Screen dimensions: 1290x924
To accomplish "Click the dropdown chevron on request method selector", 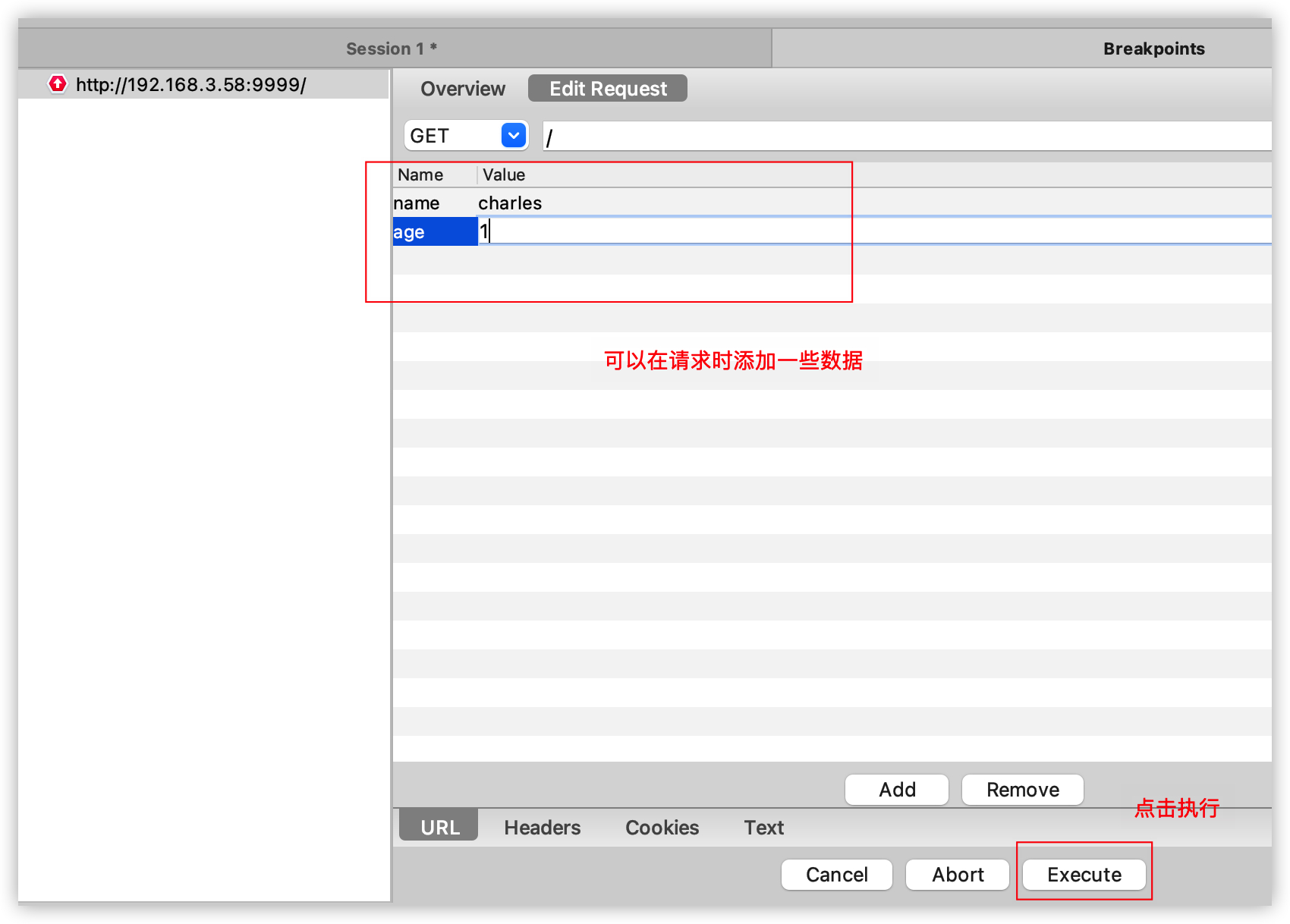I will (x=513, y=135).
